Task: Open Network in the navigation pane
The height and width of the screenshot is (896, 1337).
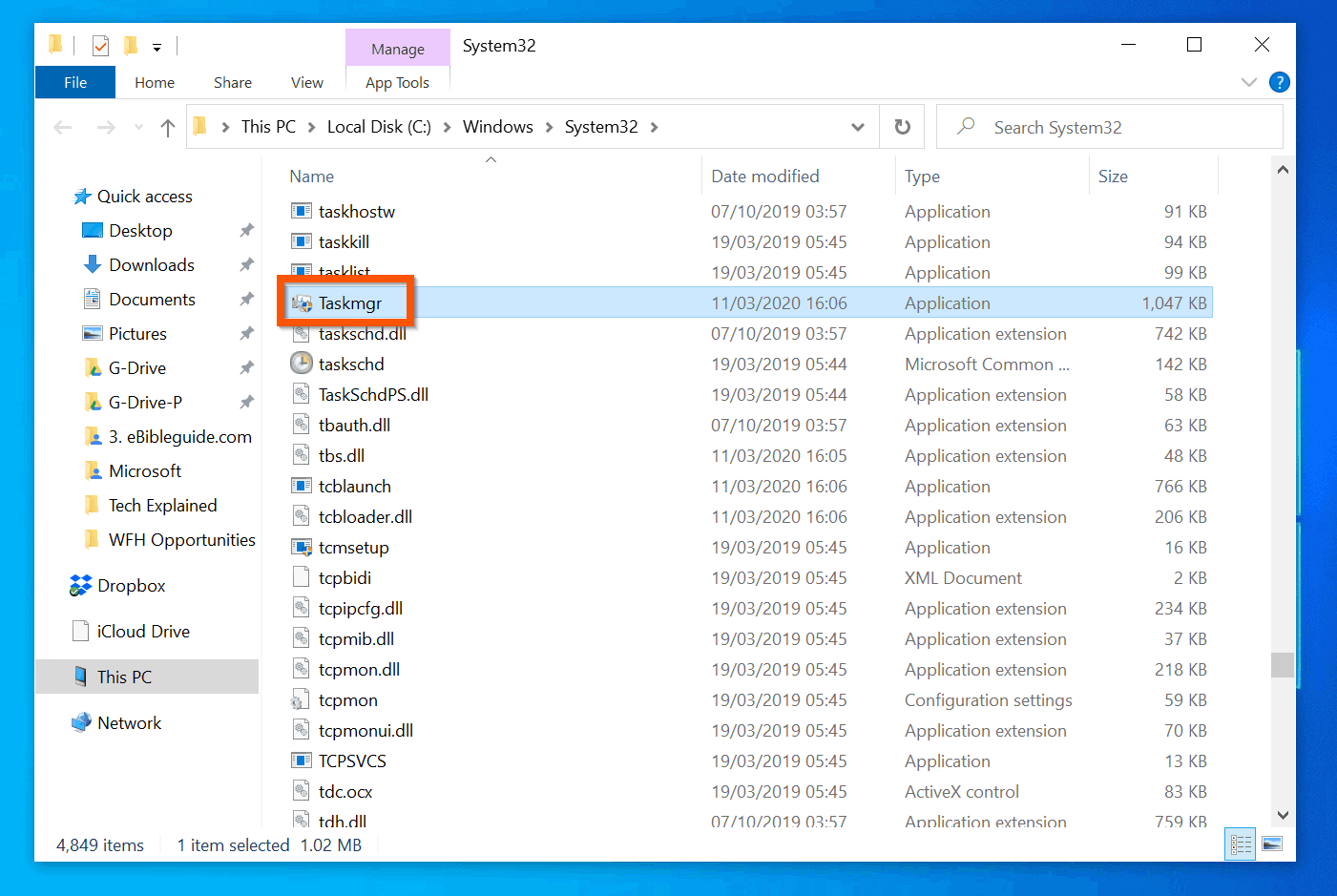Action: (x=127, y=722)
